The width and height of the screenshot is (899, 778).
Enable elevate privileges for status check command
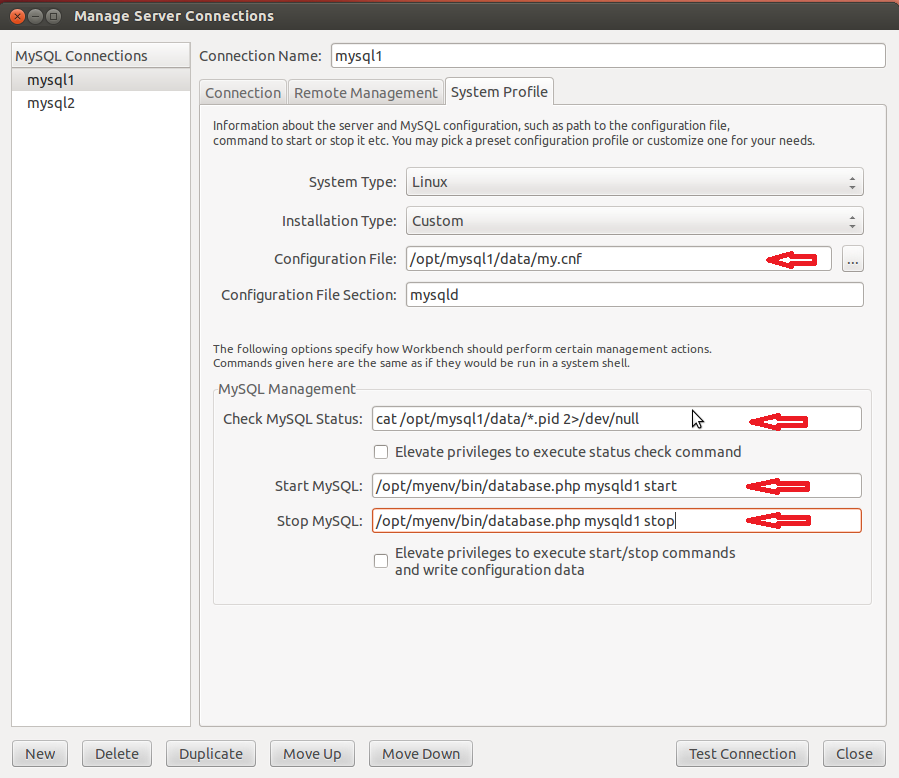point(381,452)
